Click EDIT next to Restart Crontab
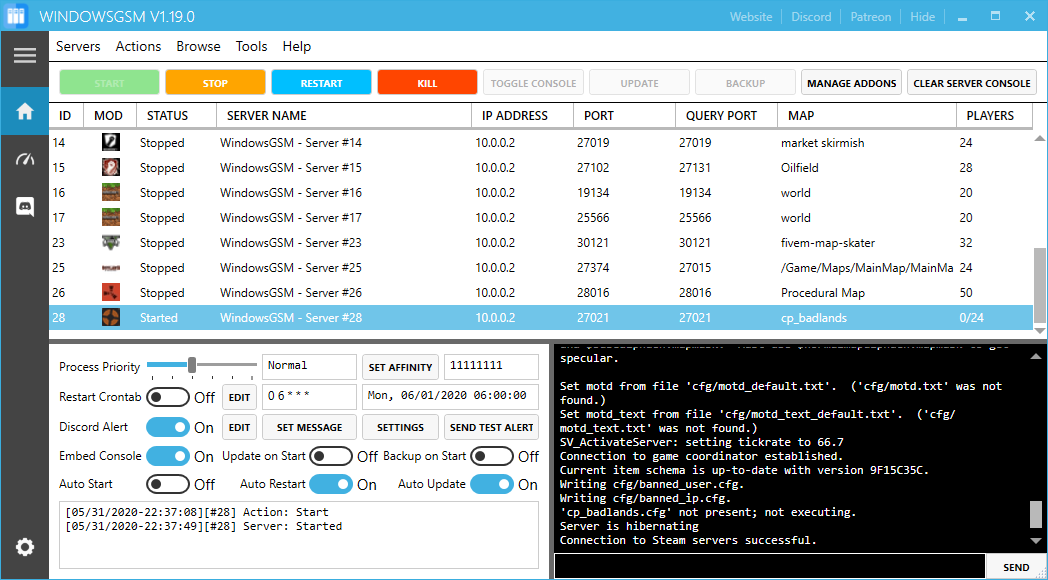Image resolution: width=1048 pixels, height=580 pixels. tap(239, 397)
